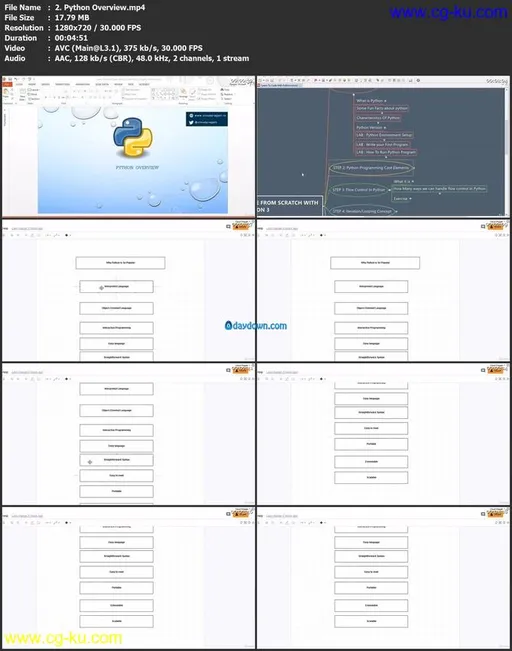Screen dimensions: 512x651
Task: Click the video info line starting 'AVC (Main@L3.1)'
Action: click(x=128, y=48)
